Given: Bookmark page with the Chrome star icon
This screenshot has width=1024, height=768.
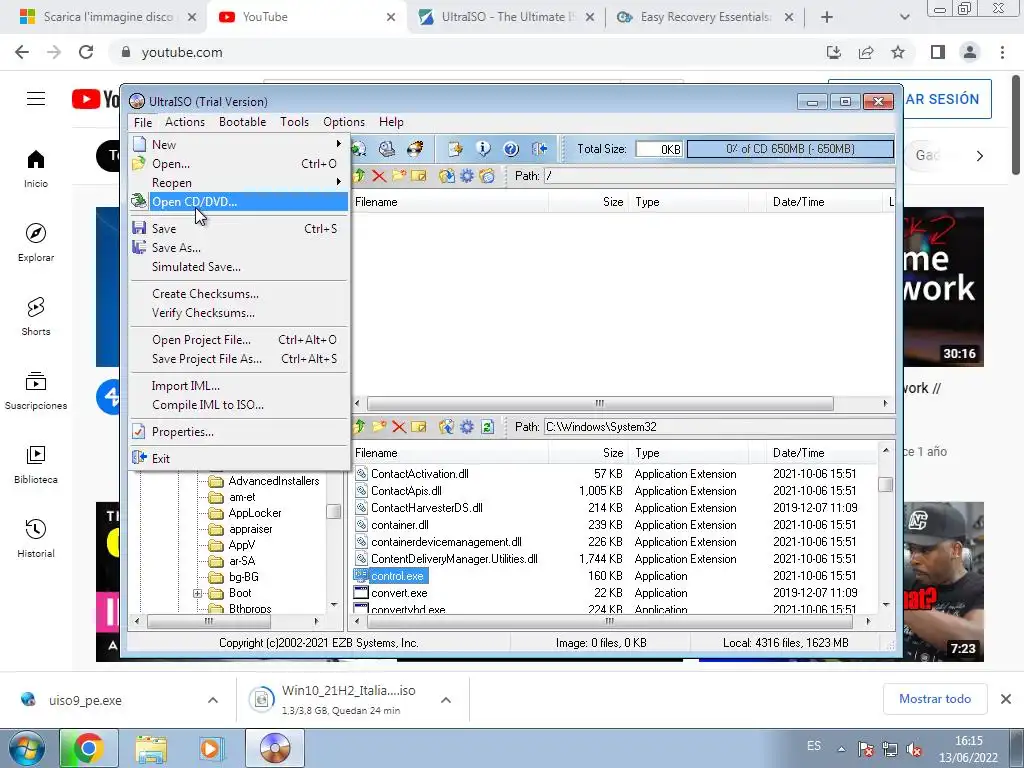Looking at the screenshot, I should coord(898,52).
